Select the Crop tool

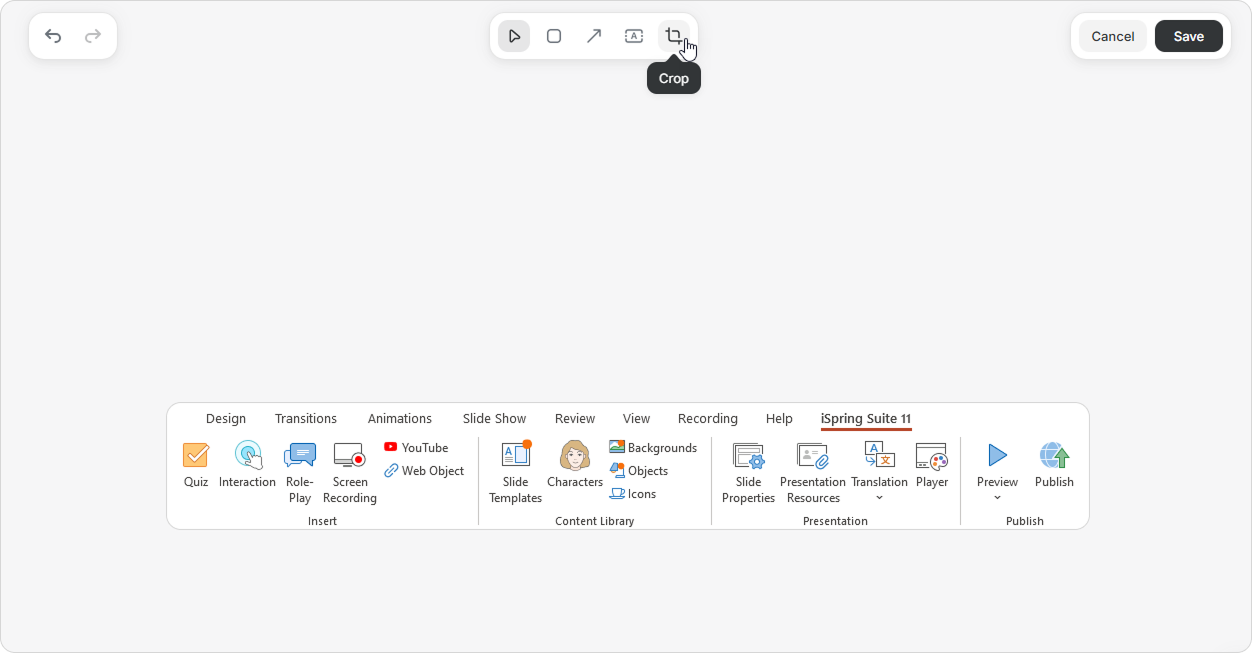point(674,36)
